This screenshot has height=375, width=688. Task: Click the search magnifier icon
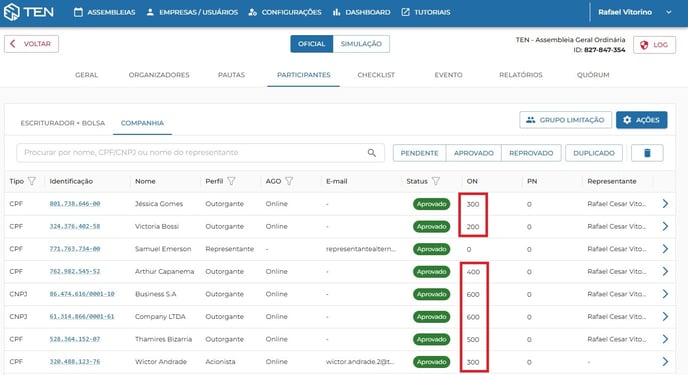coord(372,153)
